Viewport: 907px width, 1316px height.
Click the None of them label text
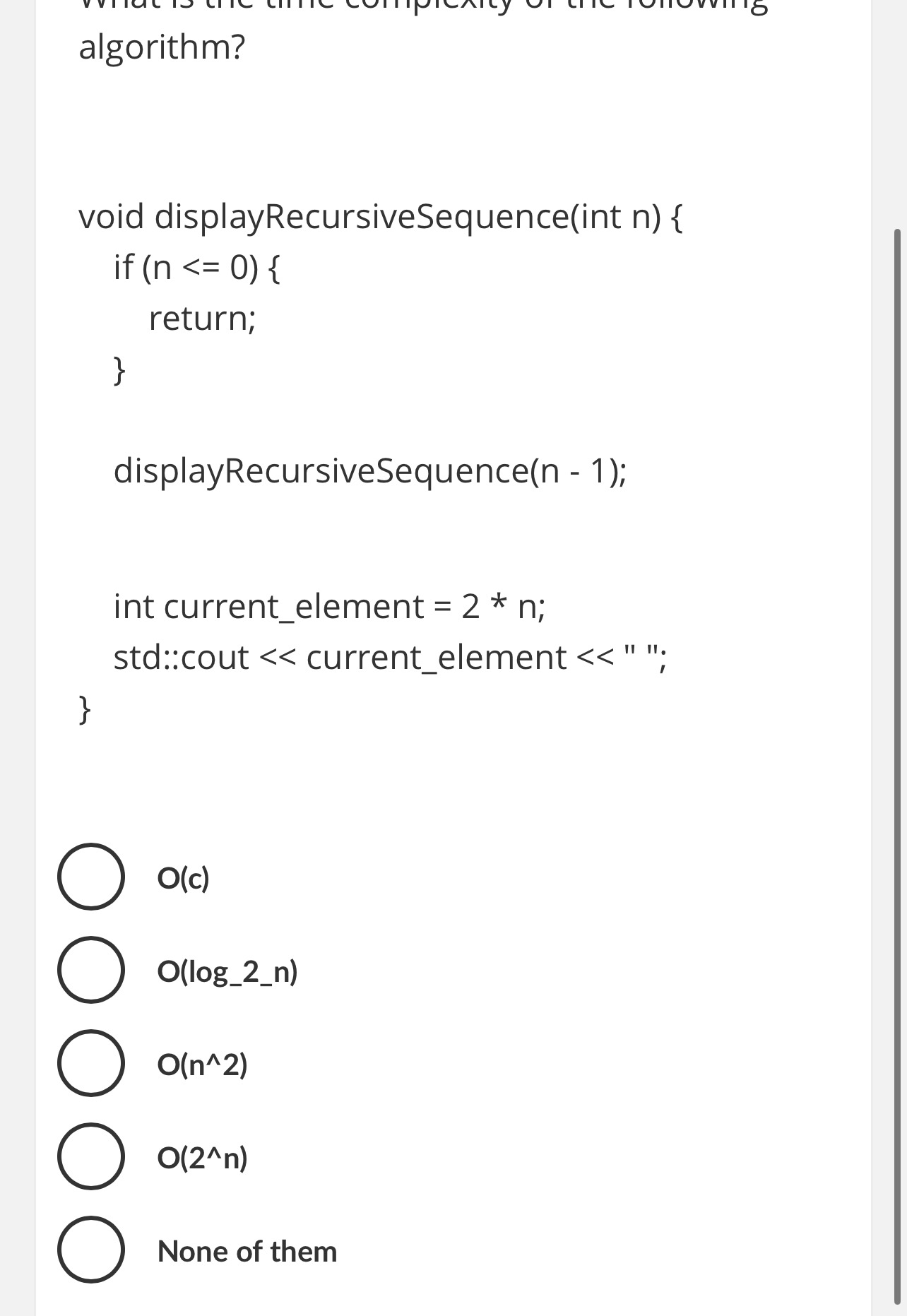247,1252
